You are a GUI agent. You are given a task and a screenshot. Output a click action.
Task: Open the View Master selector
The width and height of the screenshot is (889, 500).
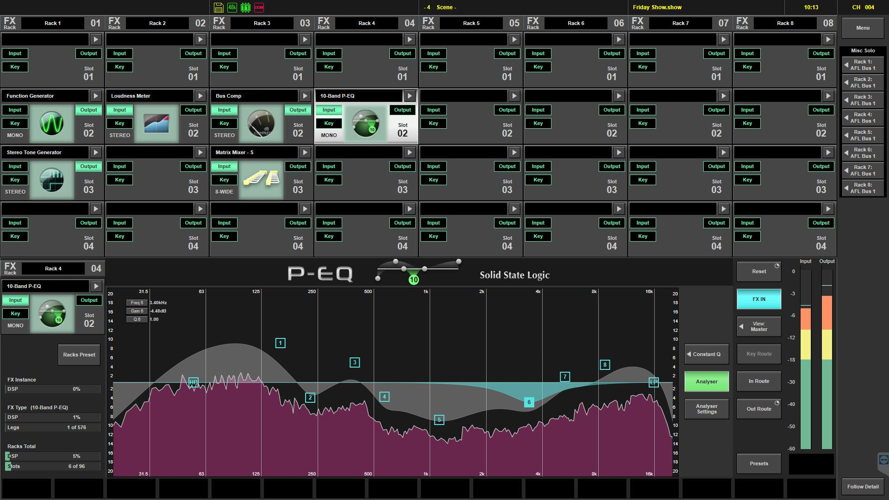(759, 327)
